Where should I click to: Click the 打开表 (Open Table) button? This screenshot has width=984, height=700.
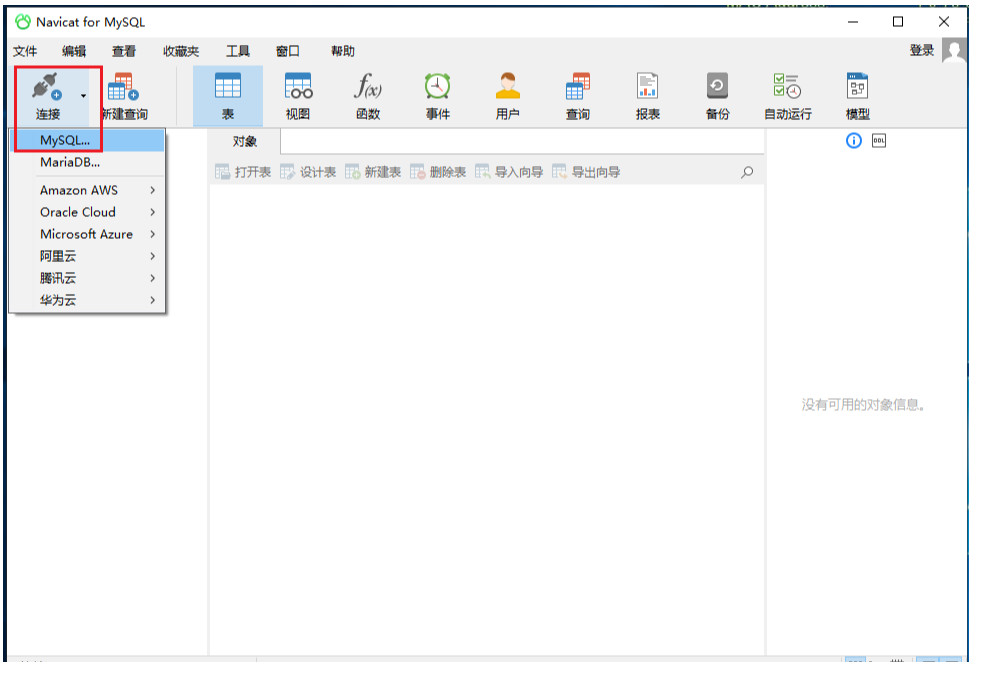coord(243,172)
